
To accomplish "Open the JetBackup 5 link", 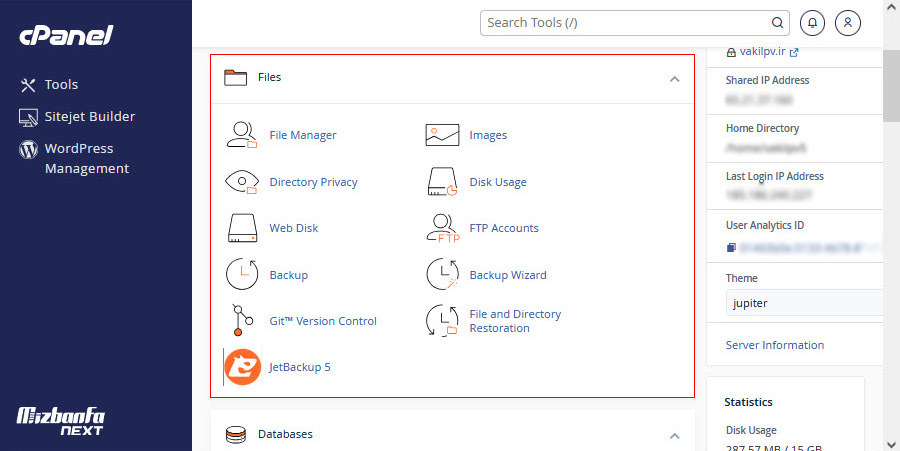I will 300,367.
